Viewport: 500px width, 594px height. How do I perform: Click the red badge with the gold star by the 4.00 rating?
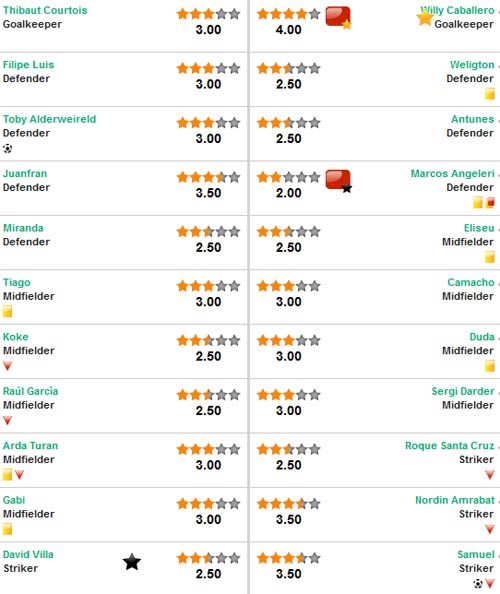338,17
